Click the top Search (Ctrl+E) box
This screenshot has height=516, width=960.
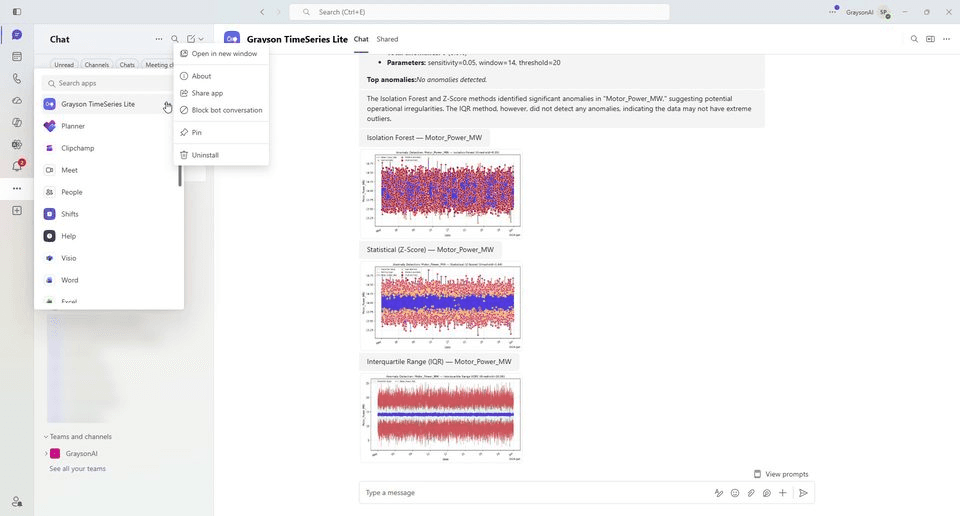pos(479,12)
